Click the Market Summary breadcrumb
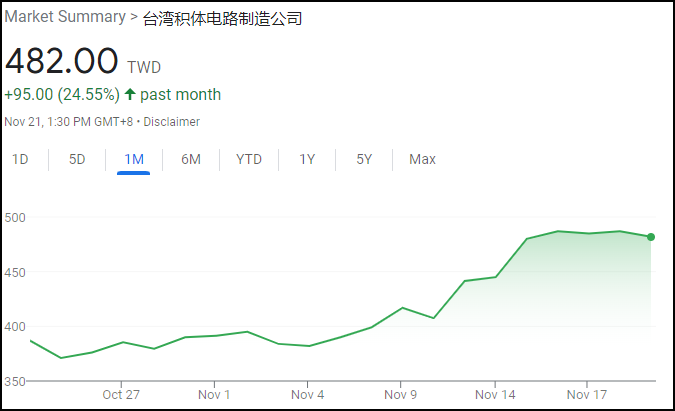Viewport: 675px width, 411px height. tap(65, 17)
